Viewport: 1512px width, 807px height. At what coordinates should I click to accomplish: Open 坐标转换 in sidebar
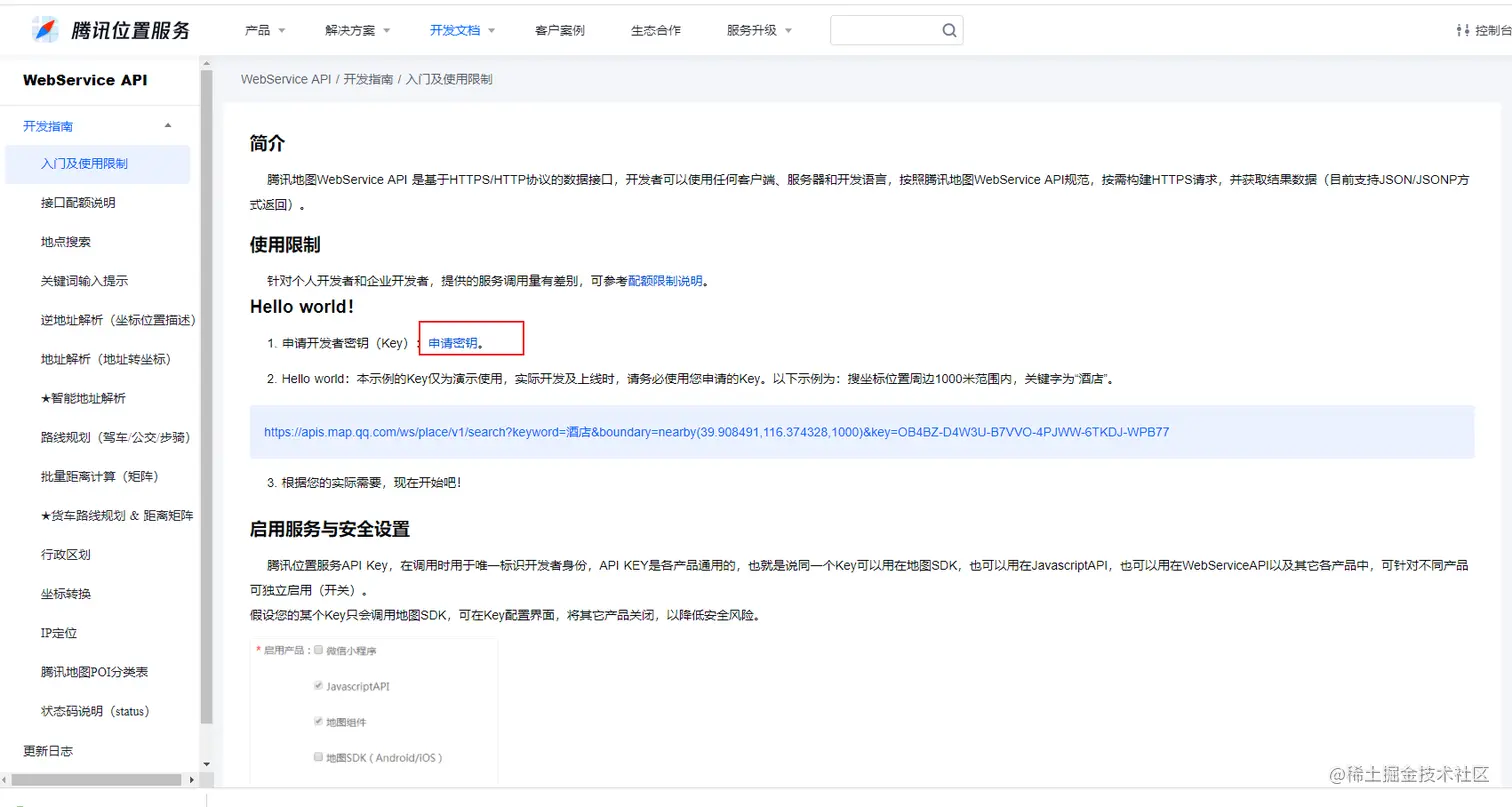pyautogui.click(x=66, y=593)
